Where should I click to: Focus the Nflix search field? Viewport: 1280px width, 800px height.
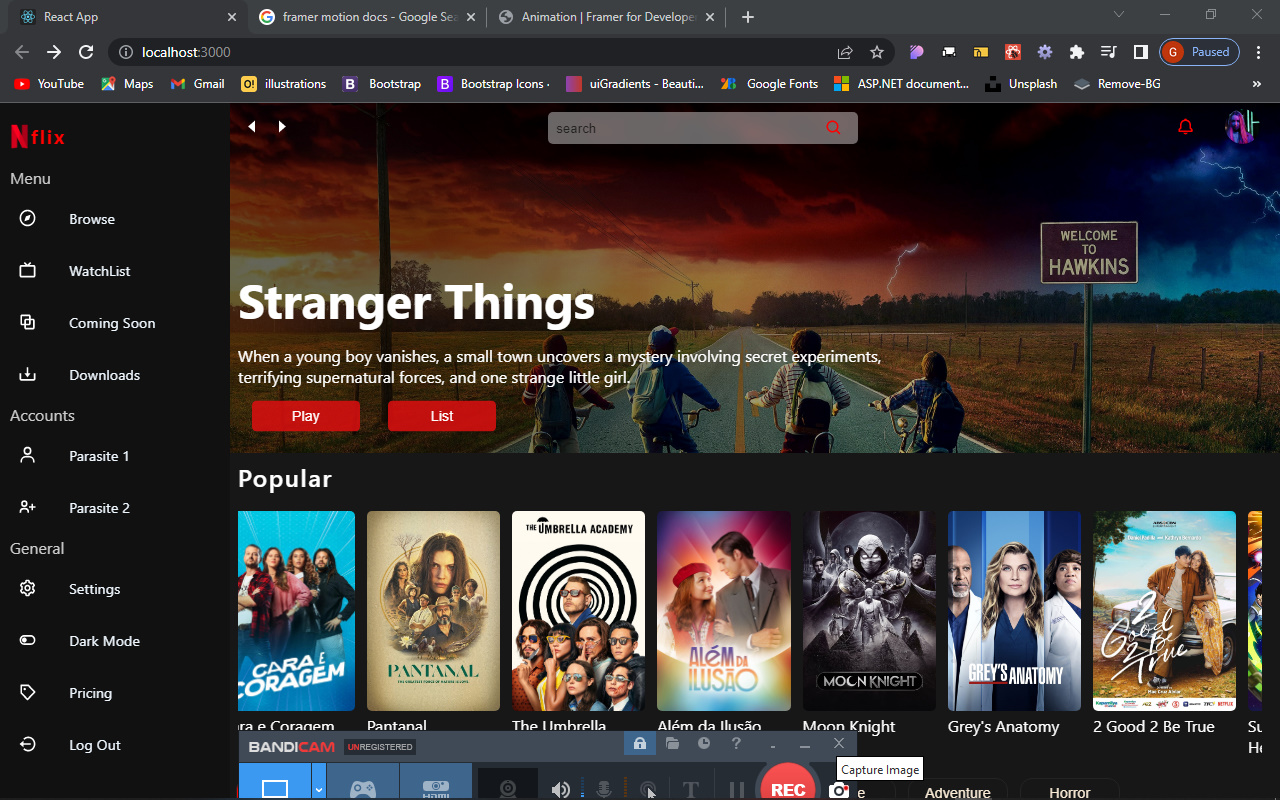click(703, 128)
